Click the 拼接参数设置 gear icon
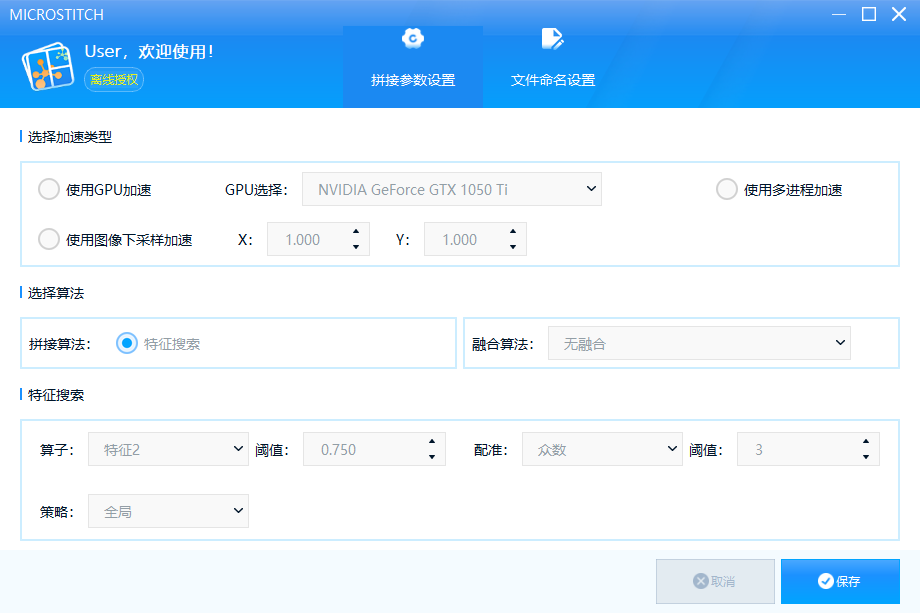The height and width of the screenshot is (613, 920). (412, 40)
